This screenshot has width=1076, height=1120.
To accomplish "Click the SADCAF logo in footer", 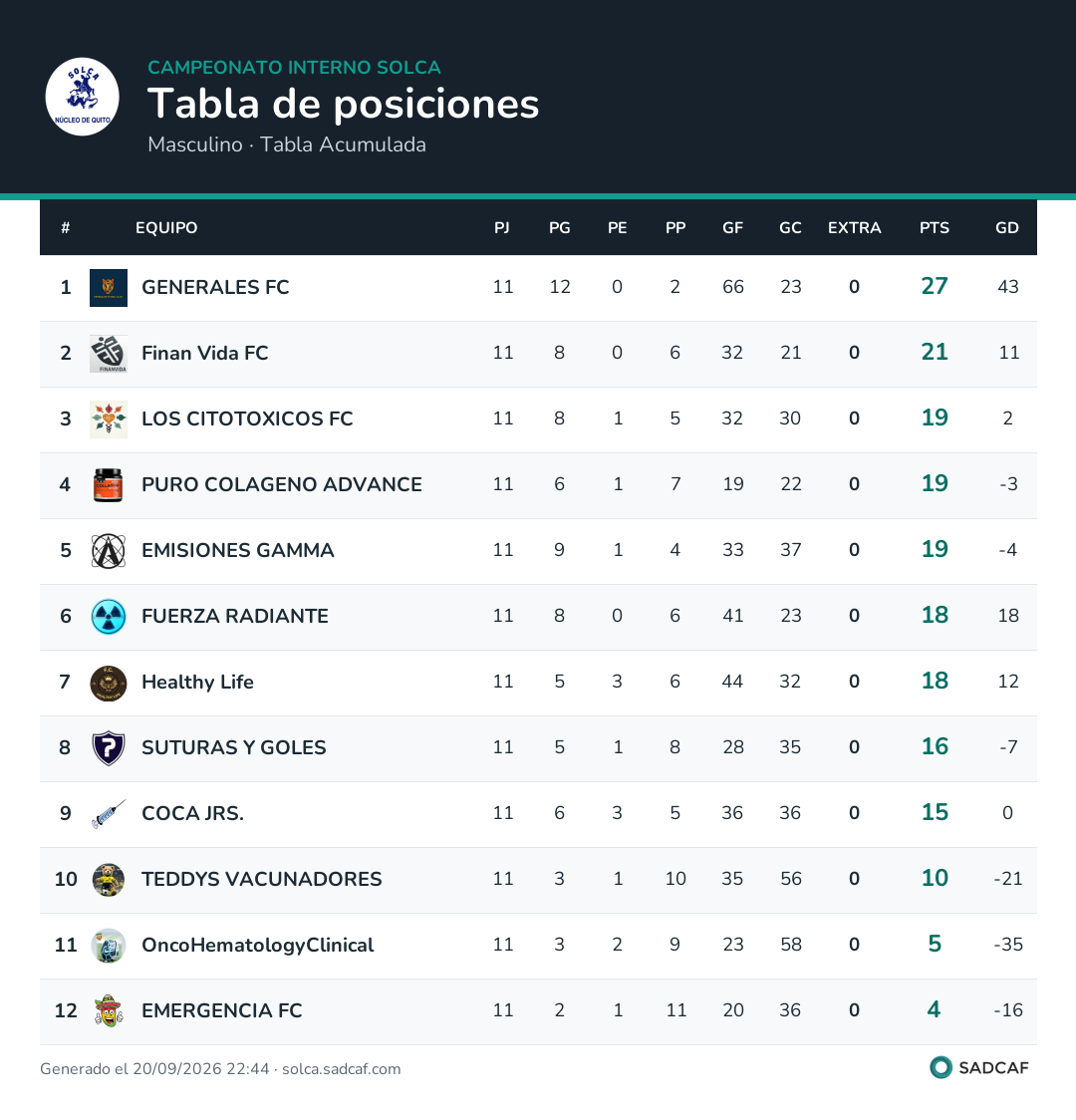I will 979,1068.
